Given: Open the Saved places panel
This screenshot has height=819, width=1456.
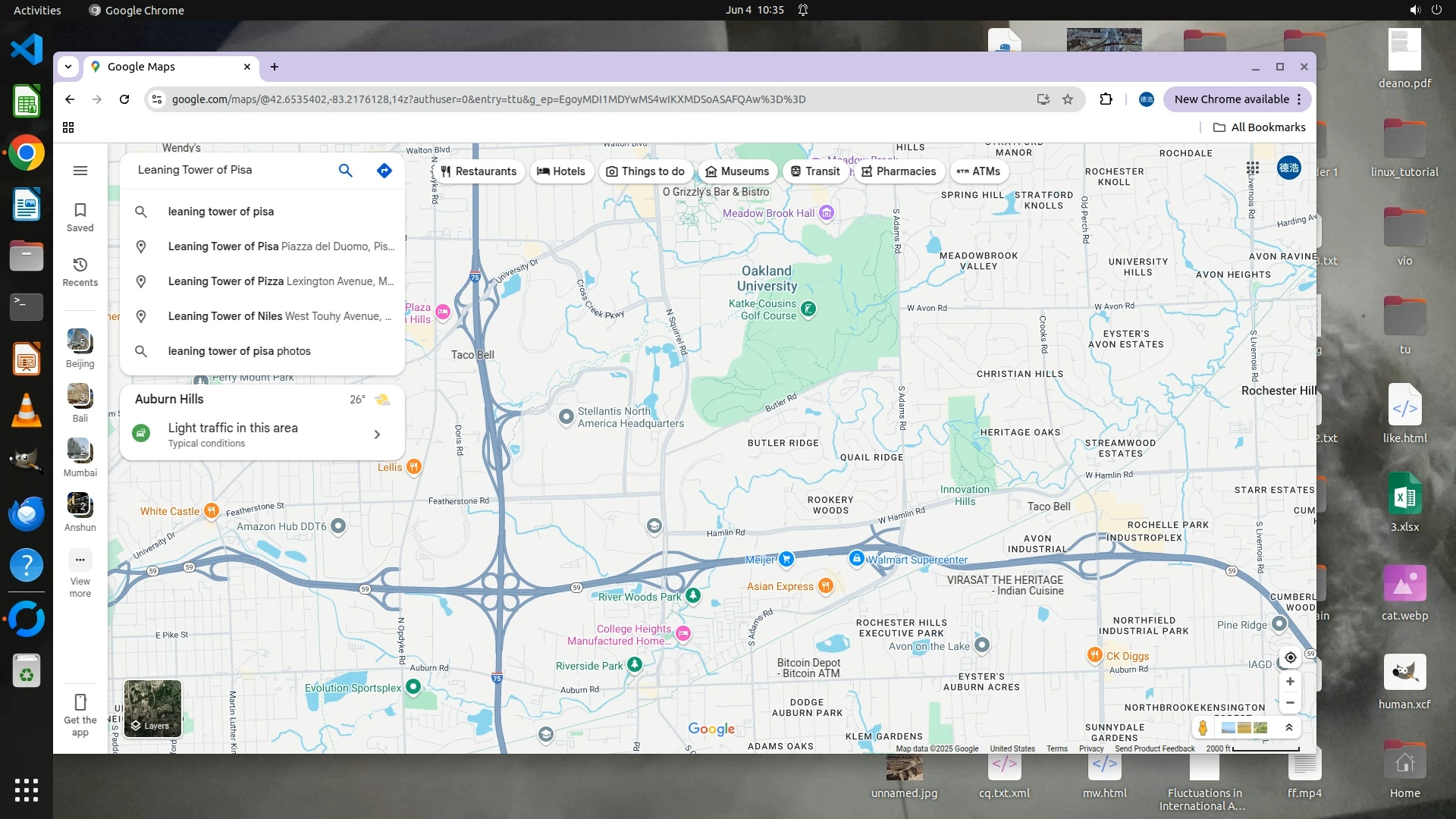Looking at the screenshot, I should 80,217.
